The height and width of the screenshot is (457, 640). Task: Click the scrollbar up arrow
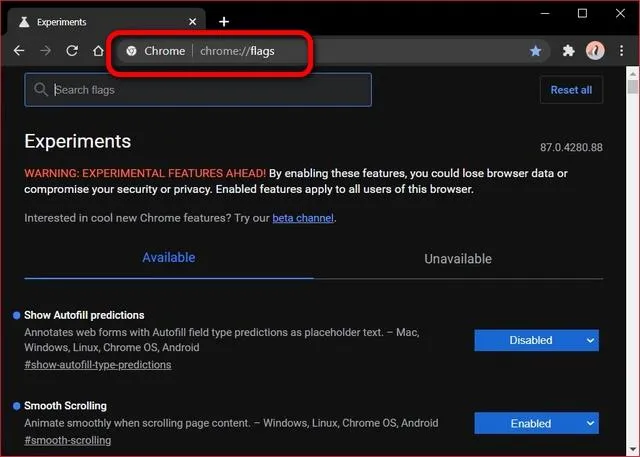632,74
